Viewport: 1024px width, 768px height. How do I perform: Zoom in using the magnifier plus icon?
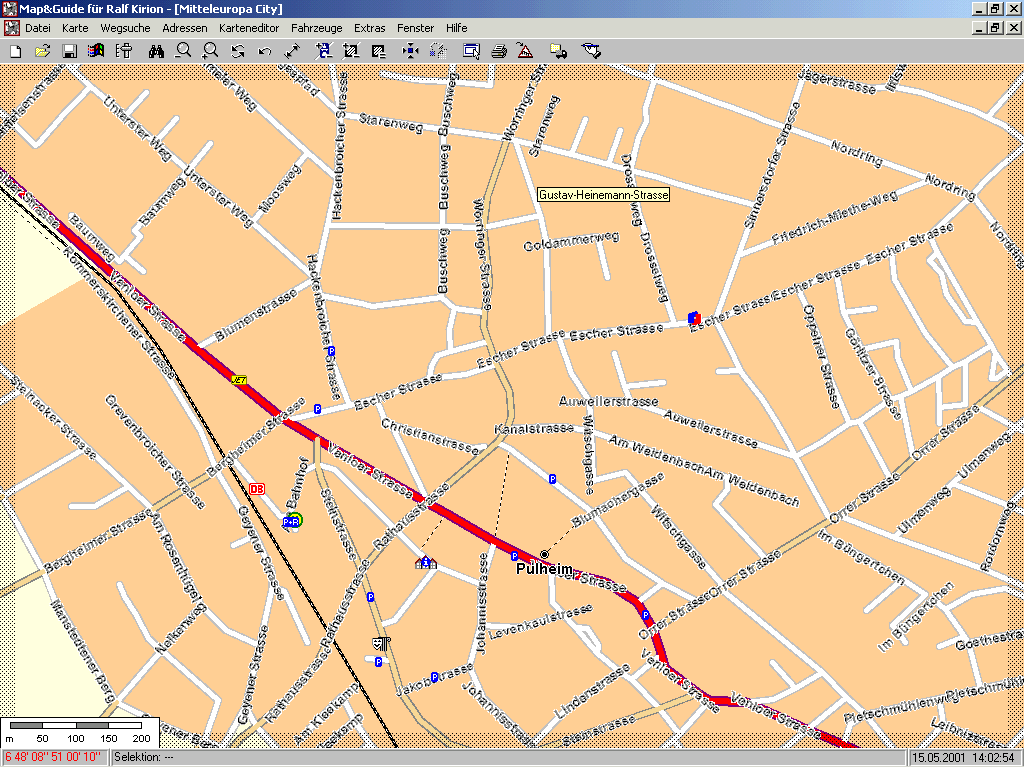(x=210, y=51)
